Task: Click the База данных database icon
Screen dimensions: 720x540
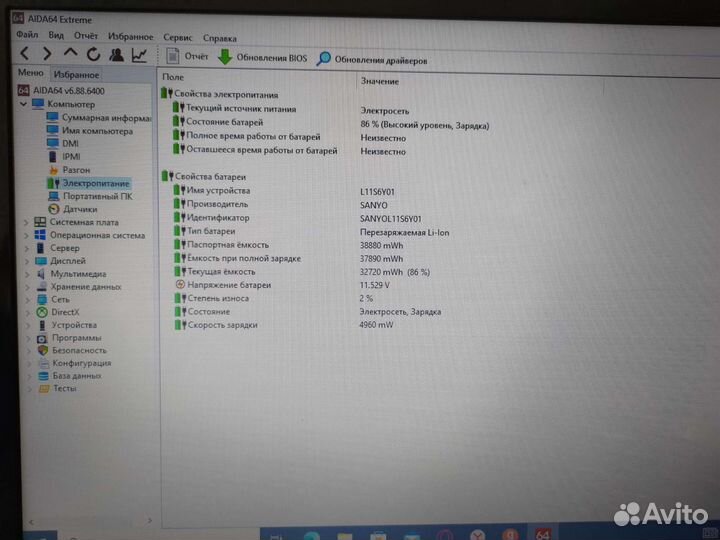Action: (44, 376)
